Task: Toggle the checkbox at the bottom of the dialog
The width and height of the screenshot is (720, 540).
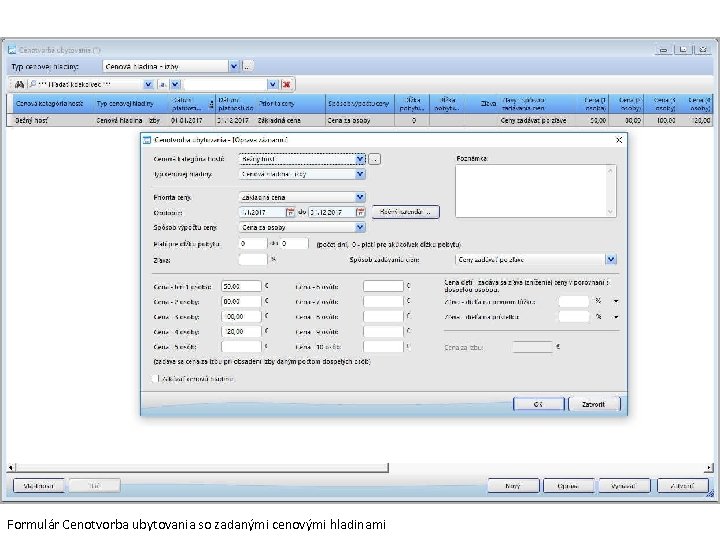Action: pos(155,379)
